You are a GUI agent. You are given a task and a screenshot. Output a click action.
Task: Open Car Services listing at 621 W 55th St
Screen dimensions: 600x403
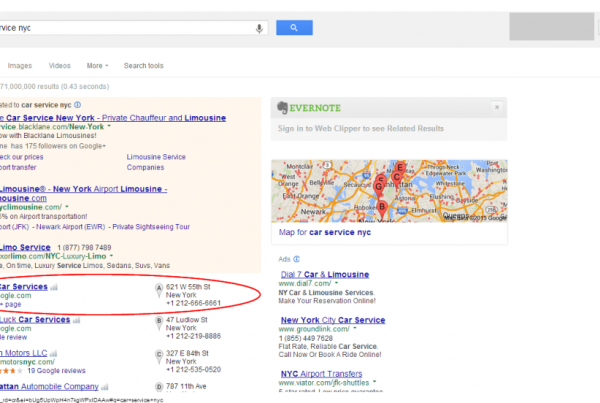[x=24, y=287]
